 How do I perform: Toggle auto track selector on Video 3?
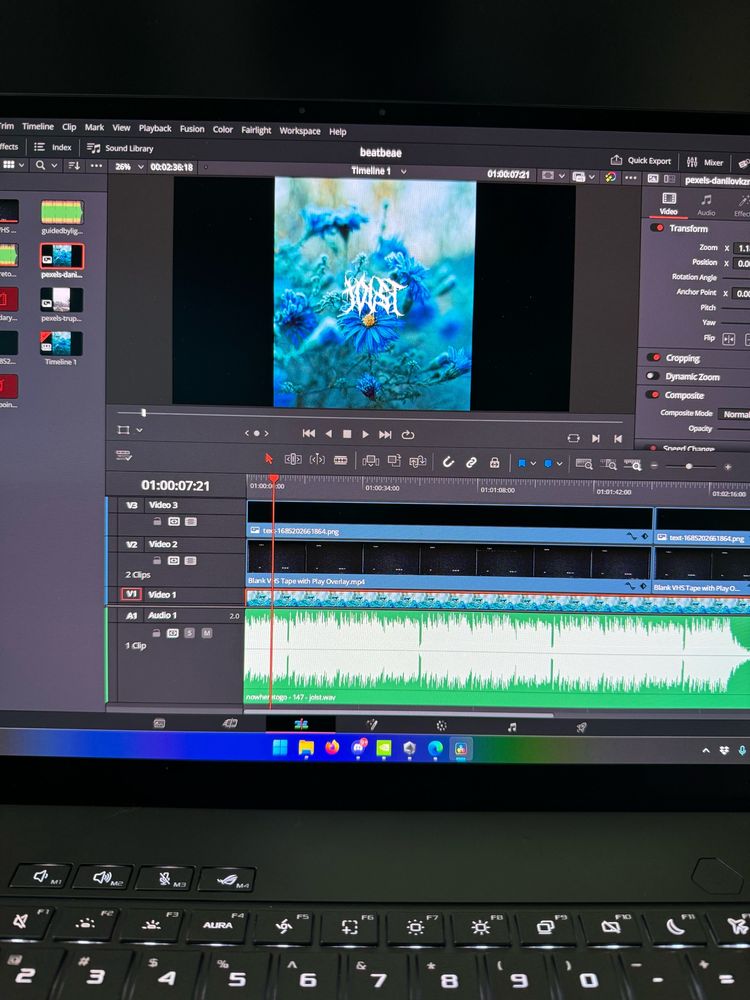(x=173, y=521)
